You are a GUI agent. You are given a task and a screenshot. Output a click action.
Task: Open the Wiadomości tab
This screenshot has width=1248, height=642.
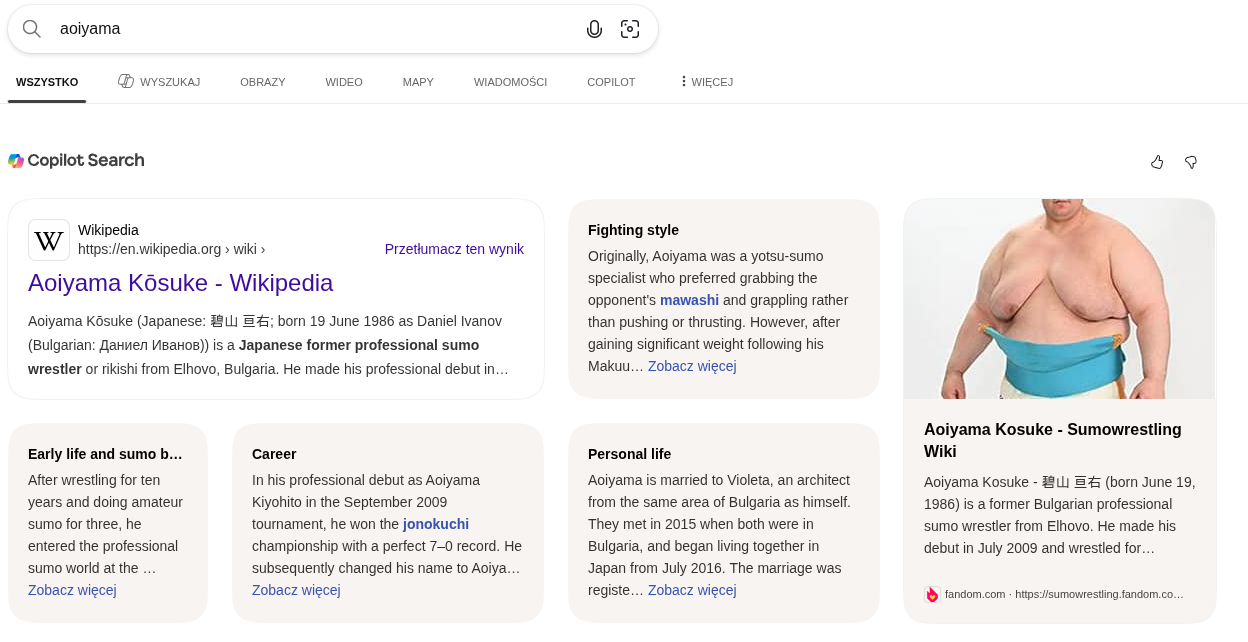pos(510,82)
